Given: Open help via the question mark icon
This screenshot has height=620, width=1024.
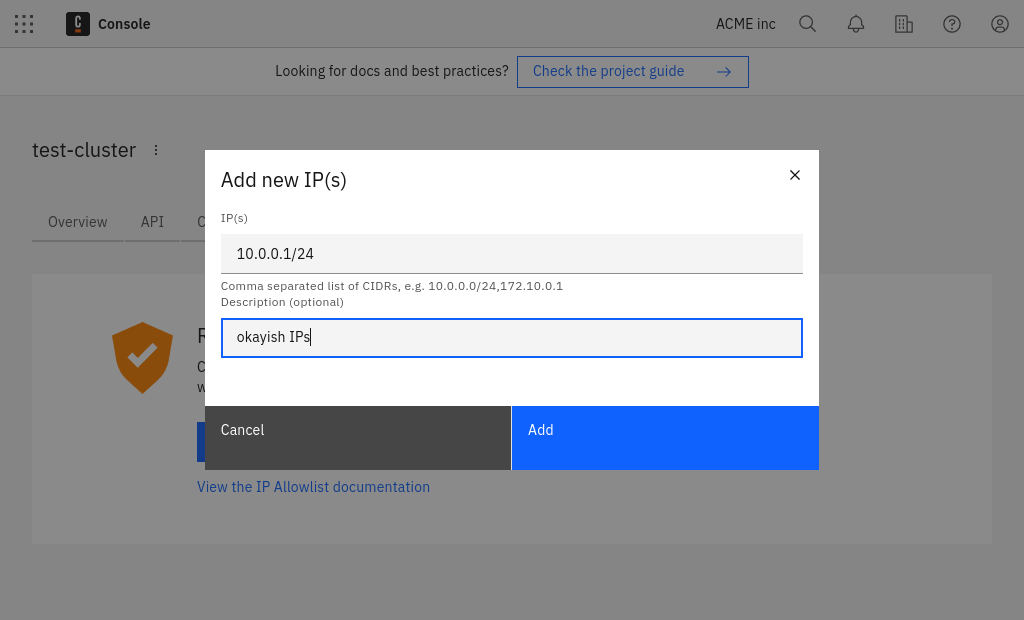Looking at the screenshot, I should 952,24.
